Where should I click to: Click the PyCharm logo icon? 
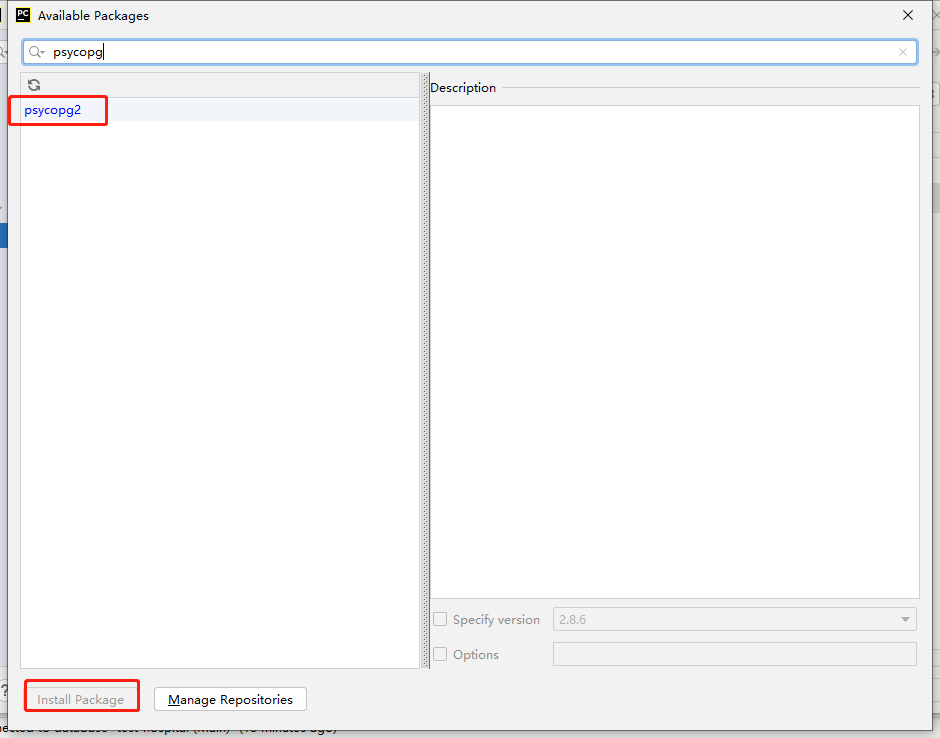coord(23,15)
